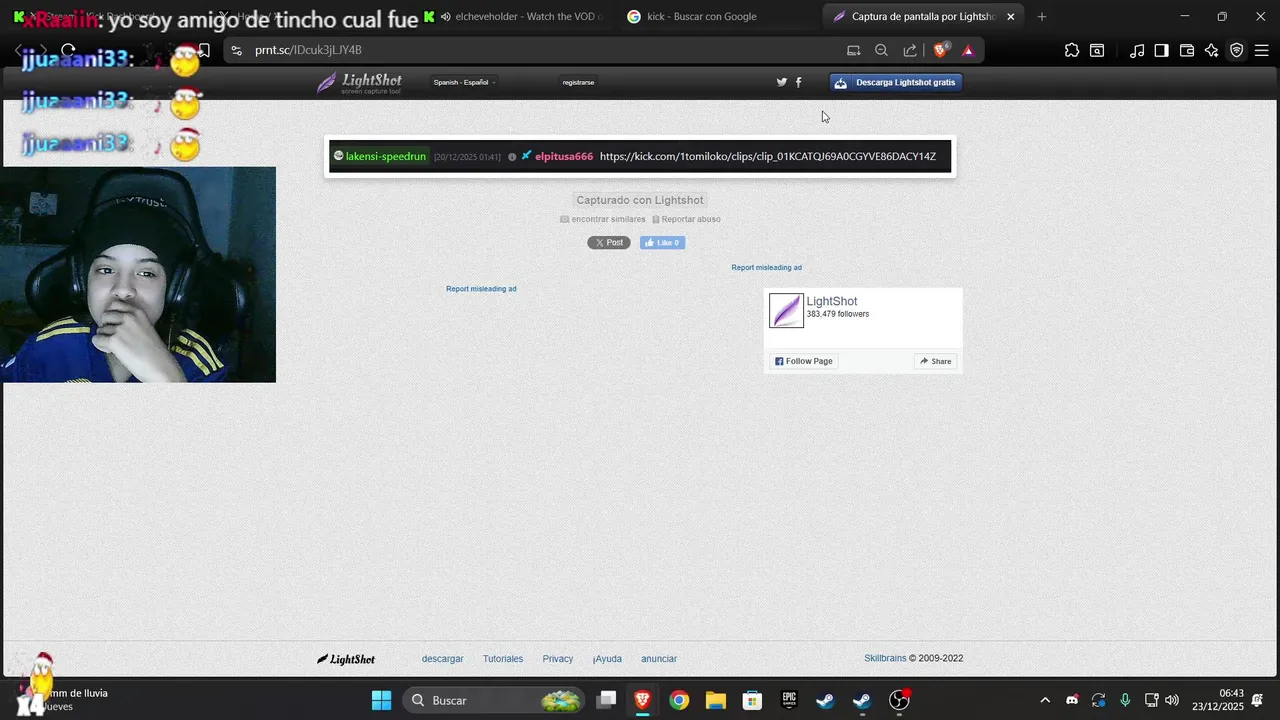Open the Privacy footer link
The width and height of the screenshot is (1280, 720).
(x=557, y=658)
